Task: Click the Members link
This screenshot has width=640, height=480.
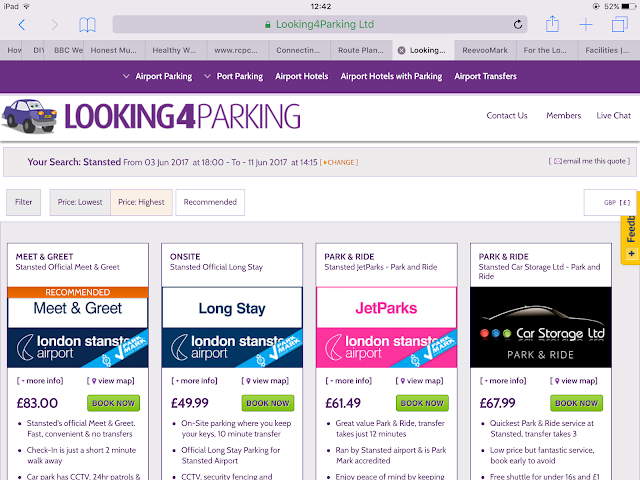Action: click(x=564, y=116)
